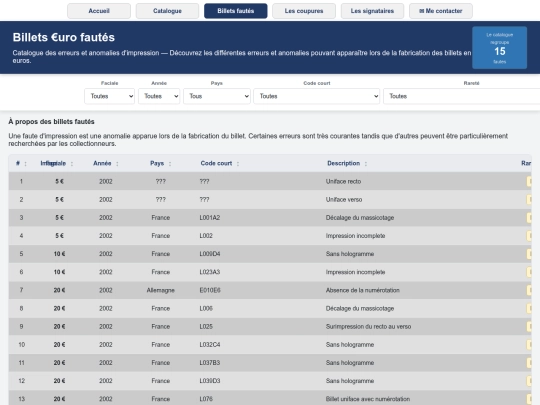Screen dimensions: 540x405
Task: Click sort arrows next to Pays header
Action: (170, 164)
